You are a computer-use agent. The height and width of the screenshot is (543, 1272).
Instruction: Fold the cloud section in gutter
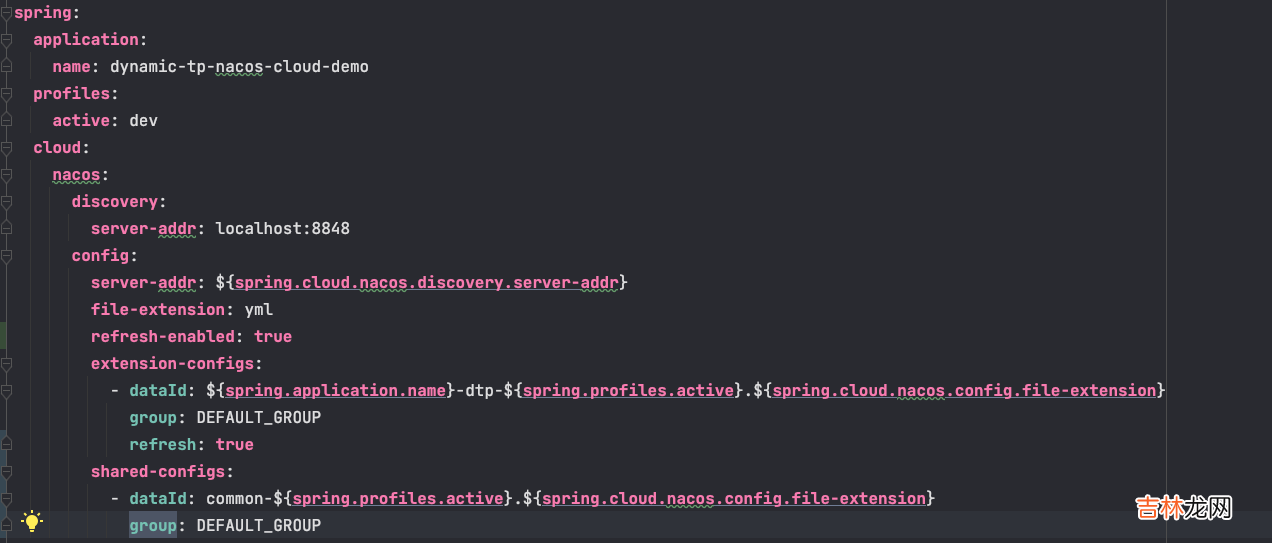[6, 148]
